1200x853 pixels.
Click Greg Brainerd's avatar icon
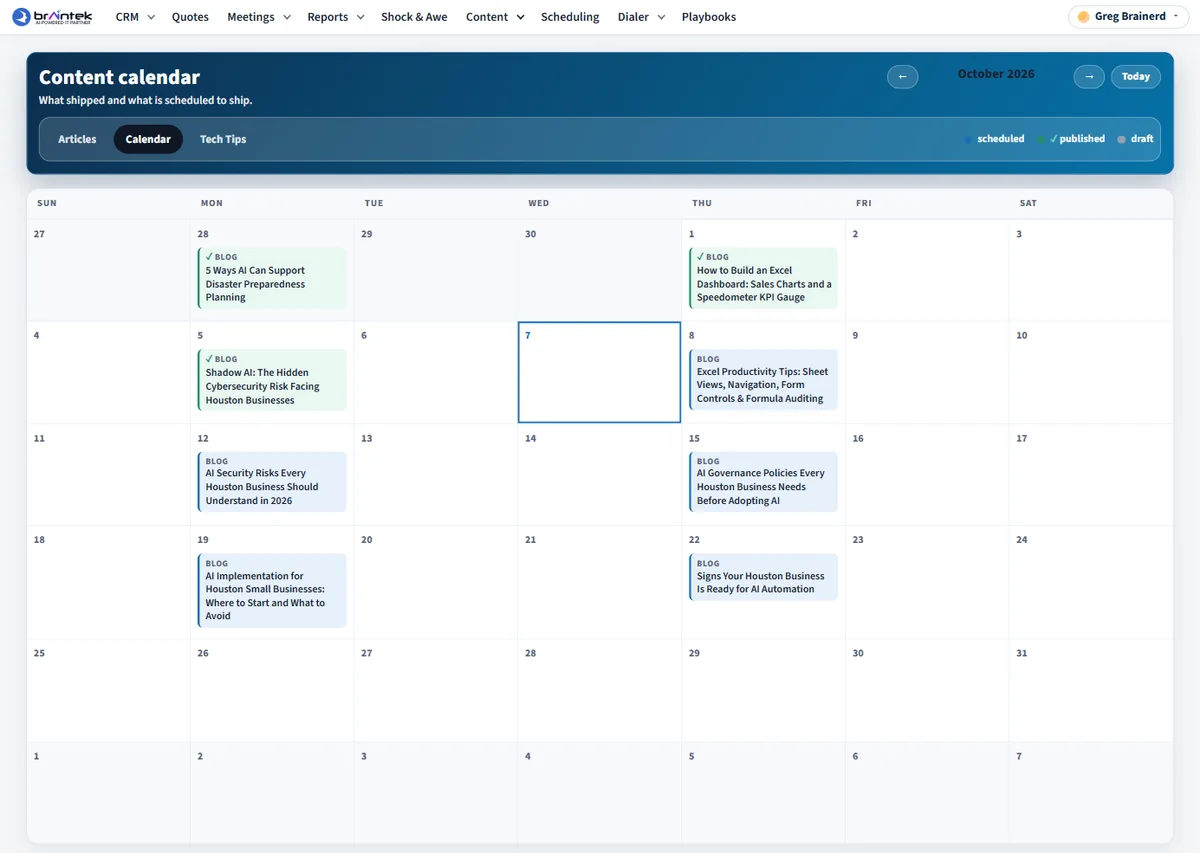[x=1083, y=17]
